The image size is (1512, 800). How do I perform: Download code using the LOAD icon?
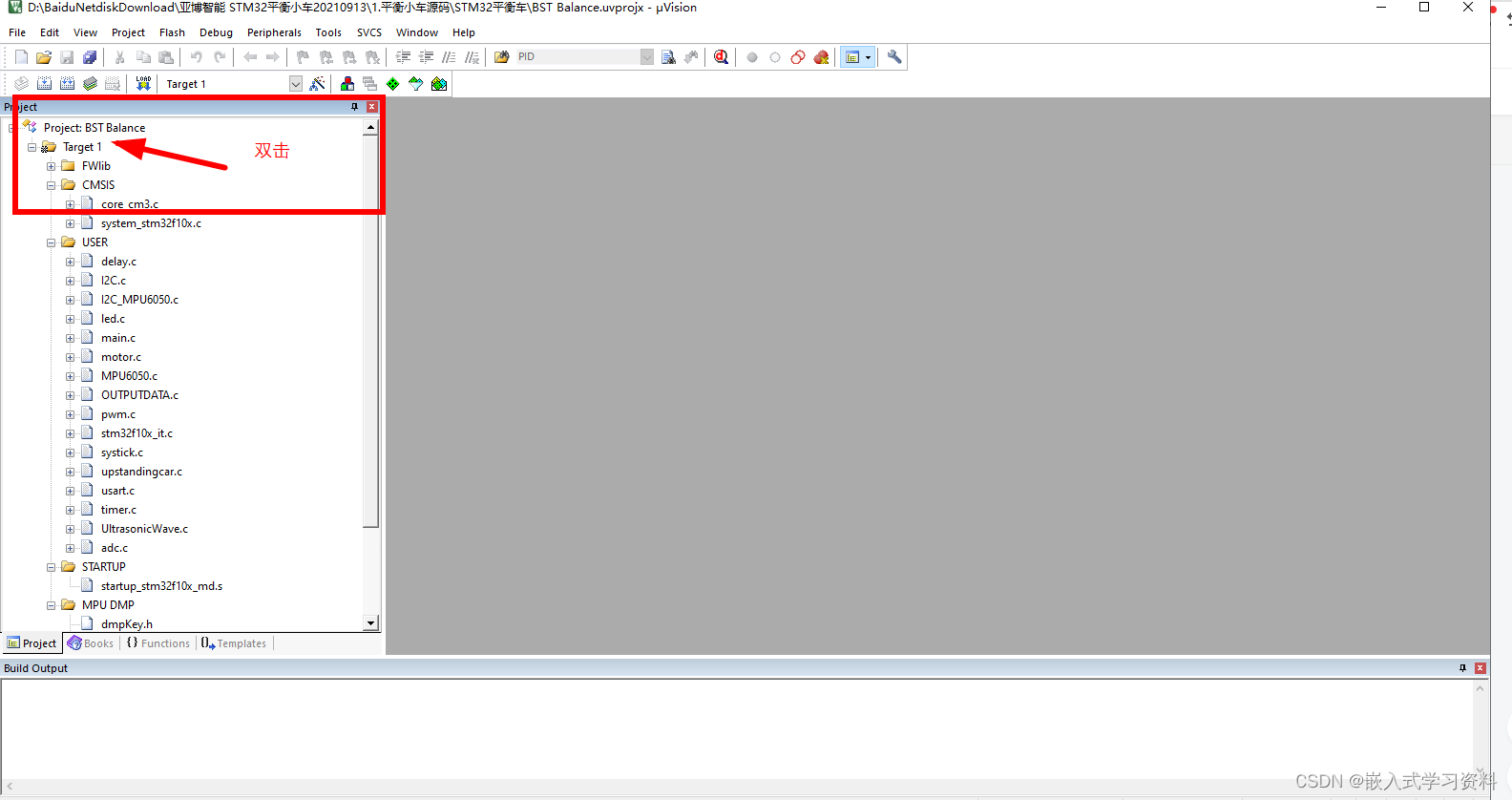(x=143, y=84)
